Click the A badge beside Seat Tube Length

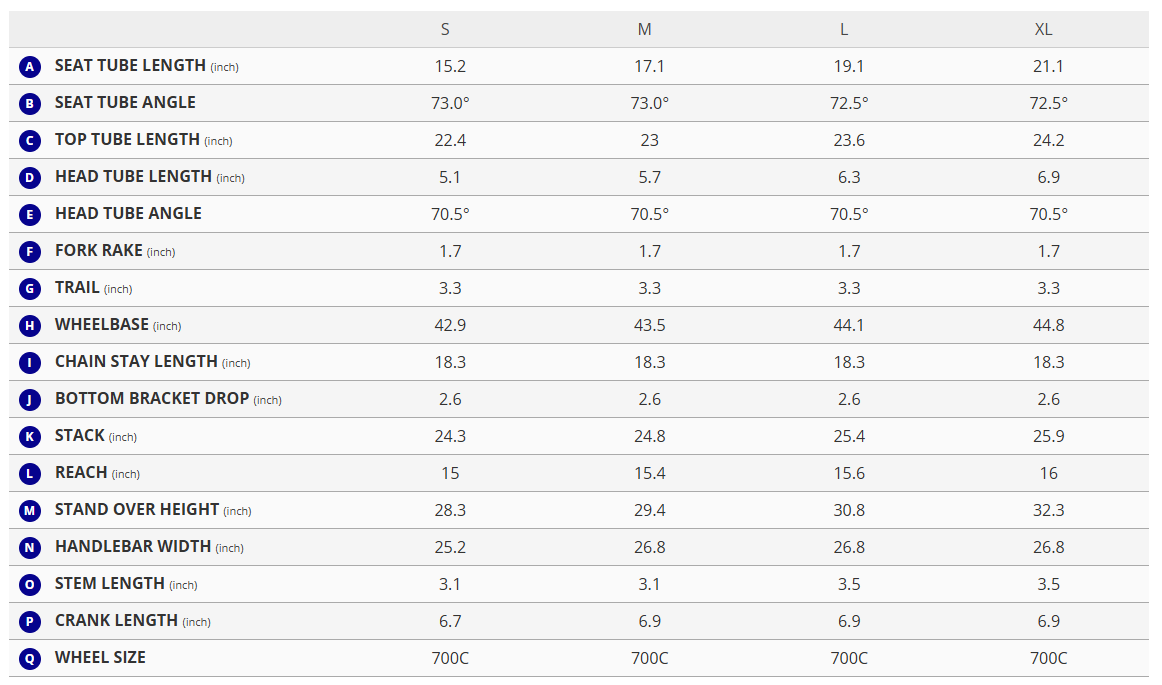pyautogui.click(x=30, y=67)
